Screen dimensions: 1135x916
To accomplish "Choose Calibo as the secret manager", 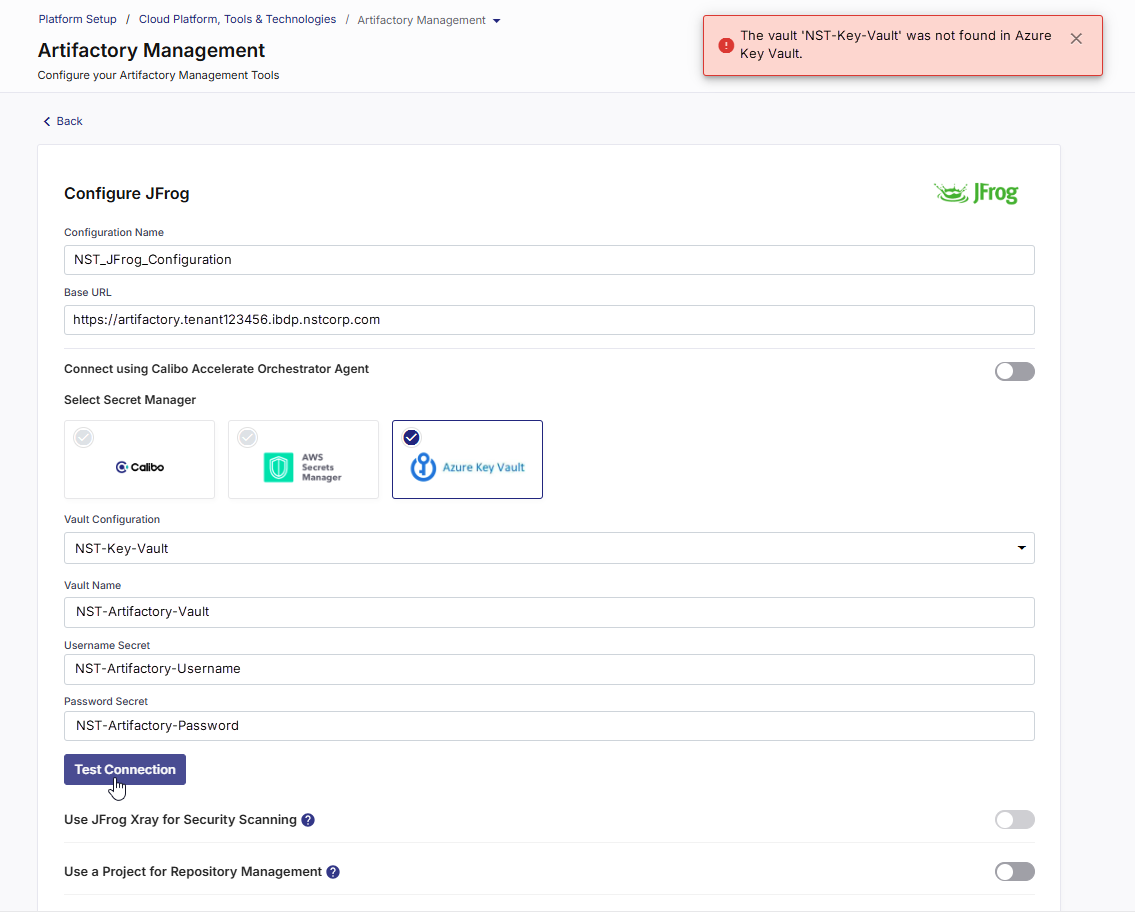I will click(139, 459).
